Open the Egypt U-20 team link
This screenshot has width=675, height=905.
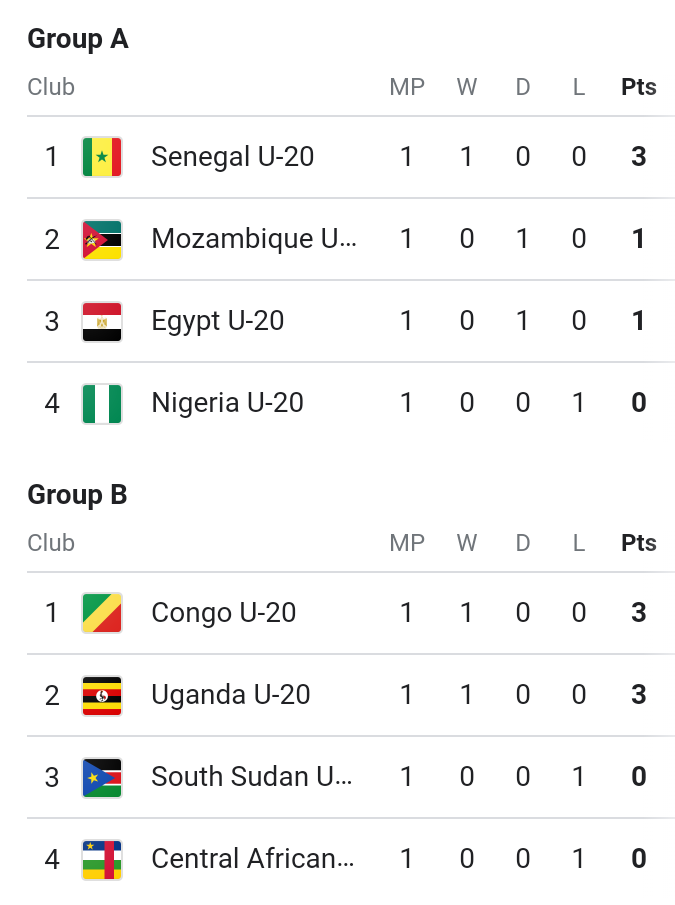point(218,321)
